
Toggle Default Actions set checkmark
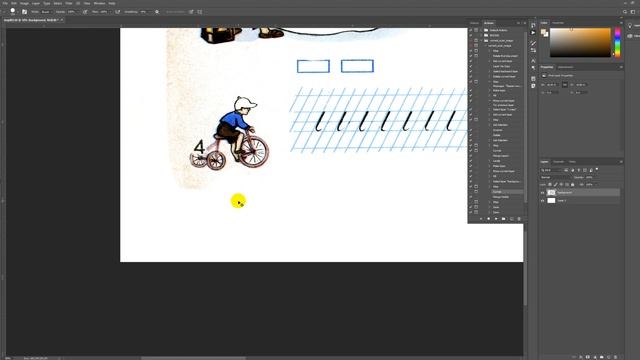coord(471,30)
